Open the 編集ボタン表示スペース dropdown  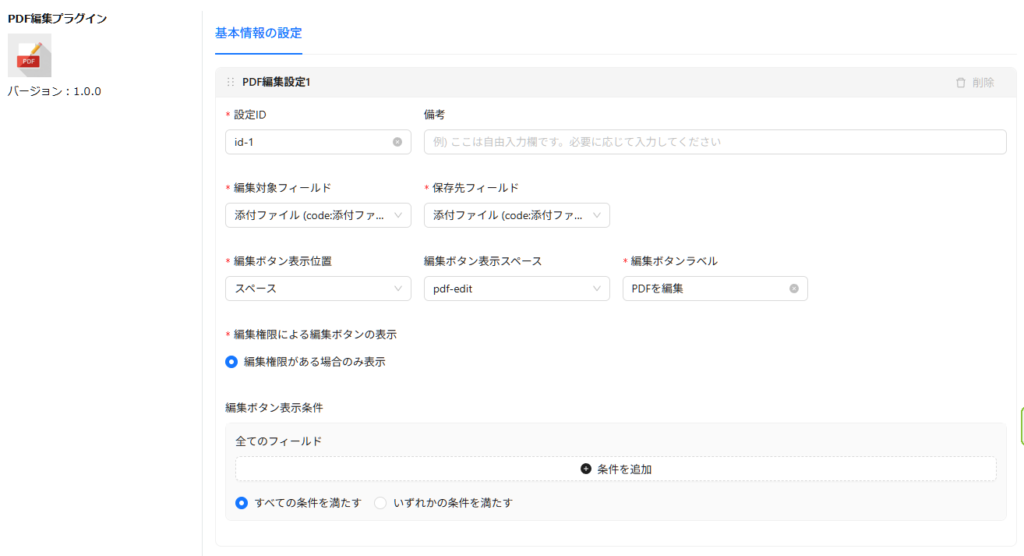(x=516, y=289)
